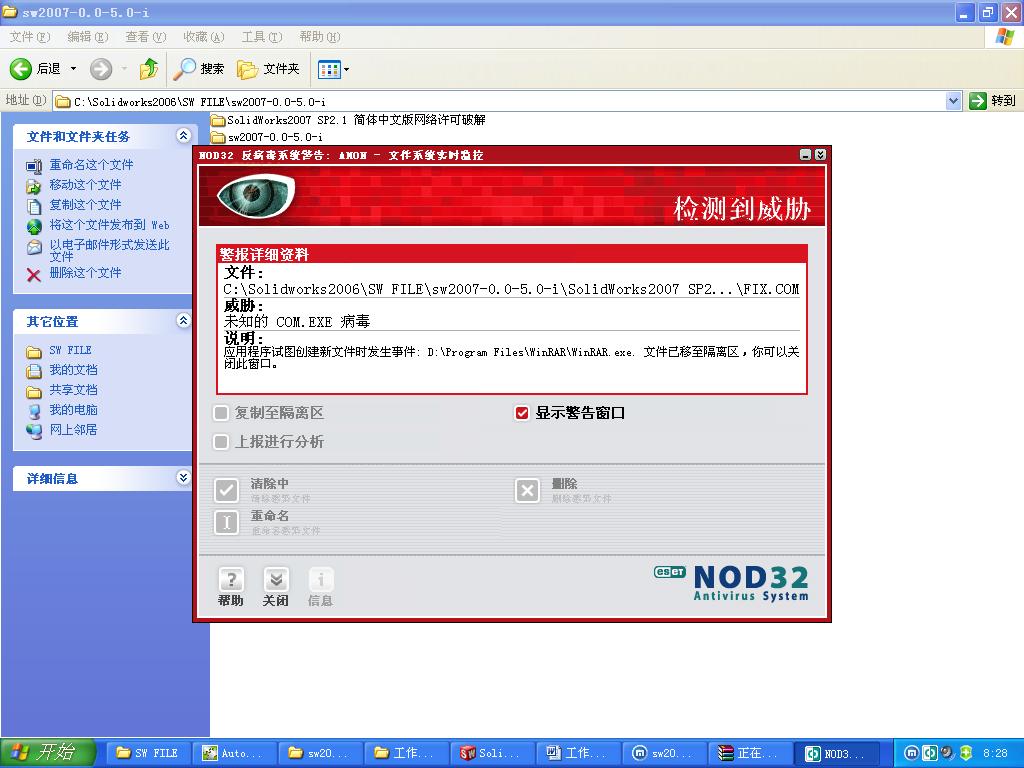Switch to NOD3... taskbar item
Image resolution: width=1024 pixels, height=768 pixels.
tap(837, 753)
